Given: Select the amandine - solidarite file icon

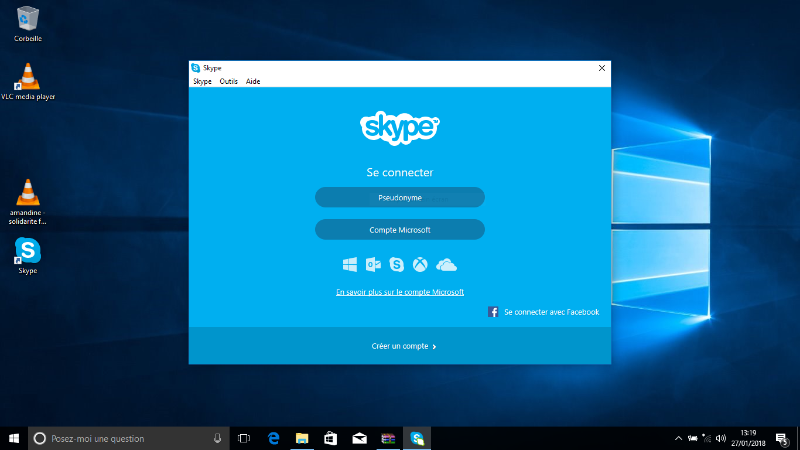Looking at the screenshot, I should click(x=28, y=202).
